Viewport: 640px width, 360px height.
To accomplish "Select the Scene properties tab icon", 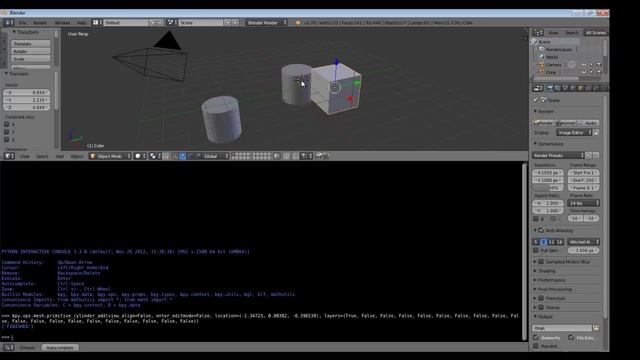I will (565, 88).
